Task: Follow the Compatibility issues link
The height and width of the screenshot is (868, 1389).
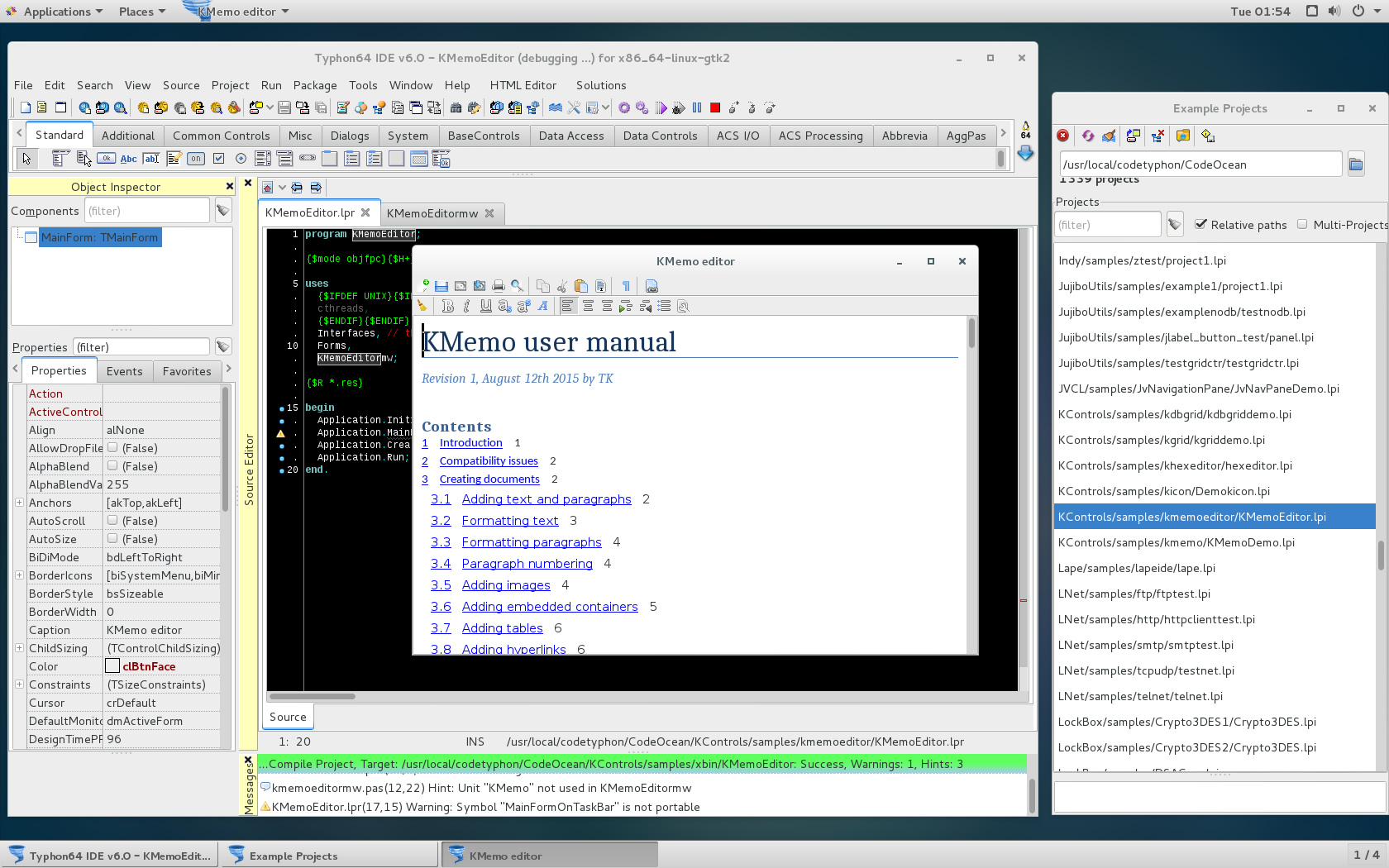Action: [489, 461]
